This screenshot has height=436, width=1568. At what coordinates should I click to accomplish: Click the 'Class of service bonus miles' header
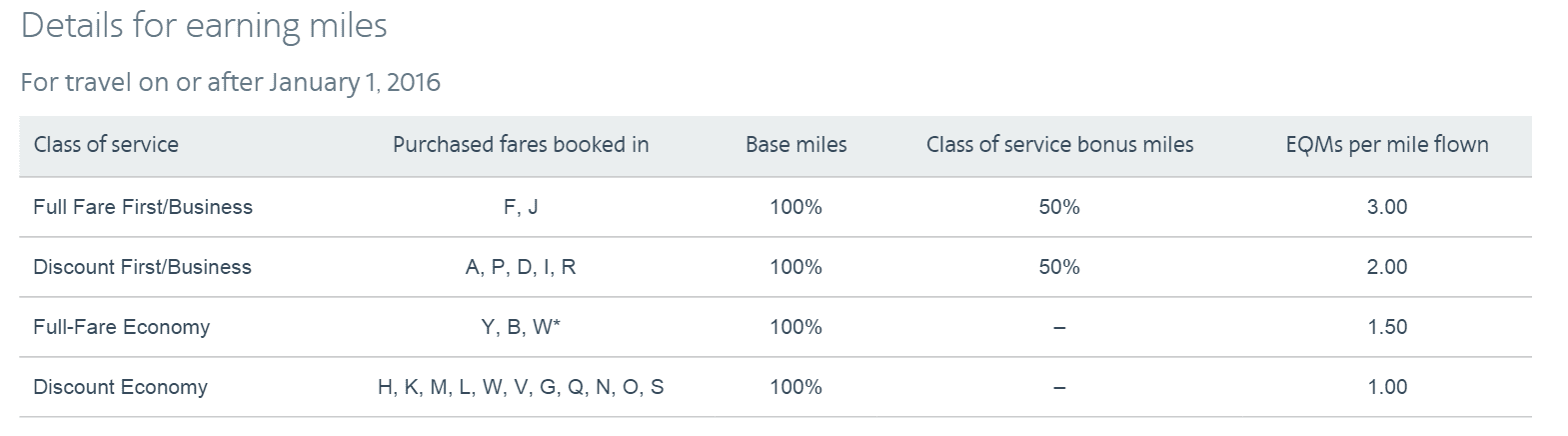[1059, 145]
